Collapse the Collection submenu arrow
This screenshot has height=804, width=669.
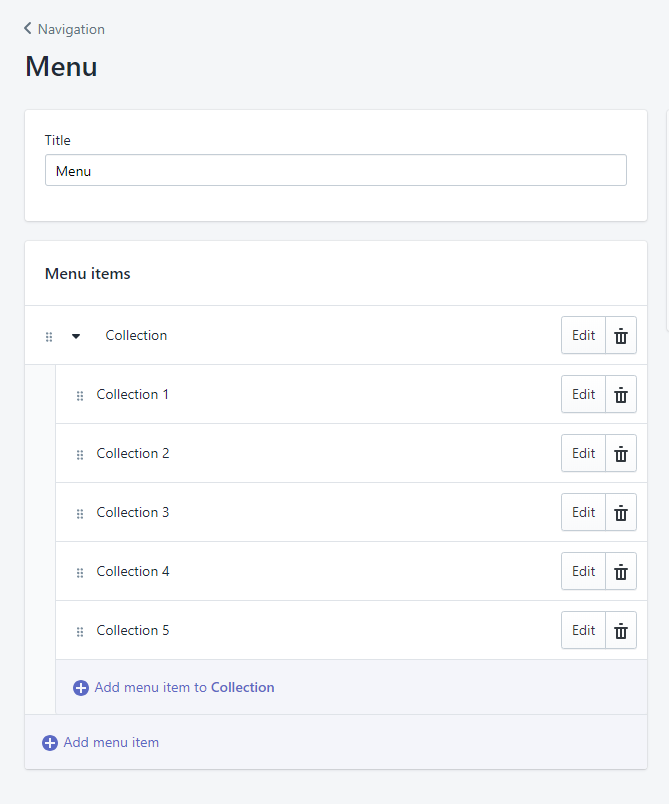(76, 336)
